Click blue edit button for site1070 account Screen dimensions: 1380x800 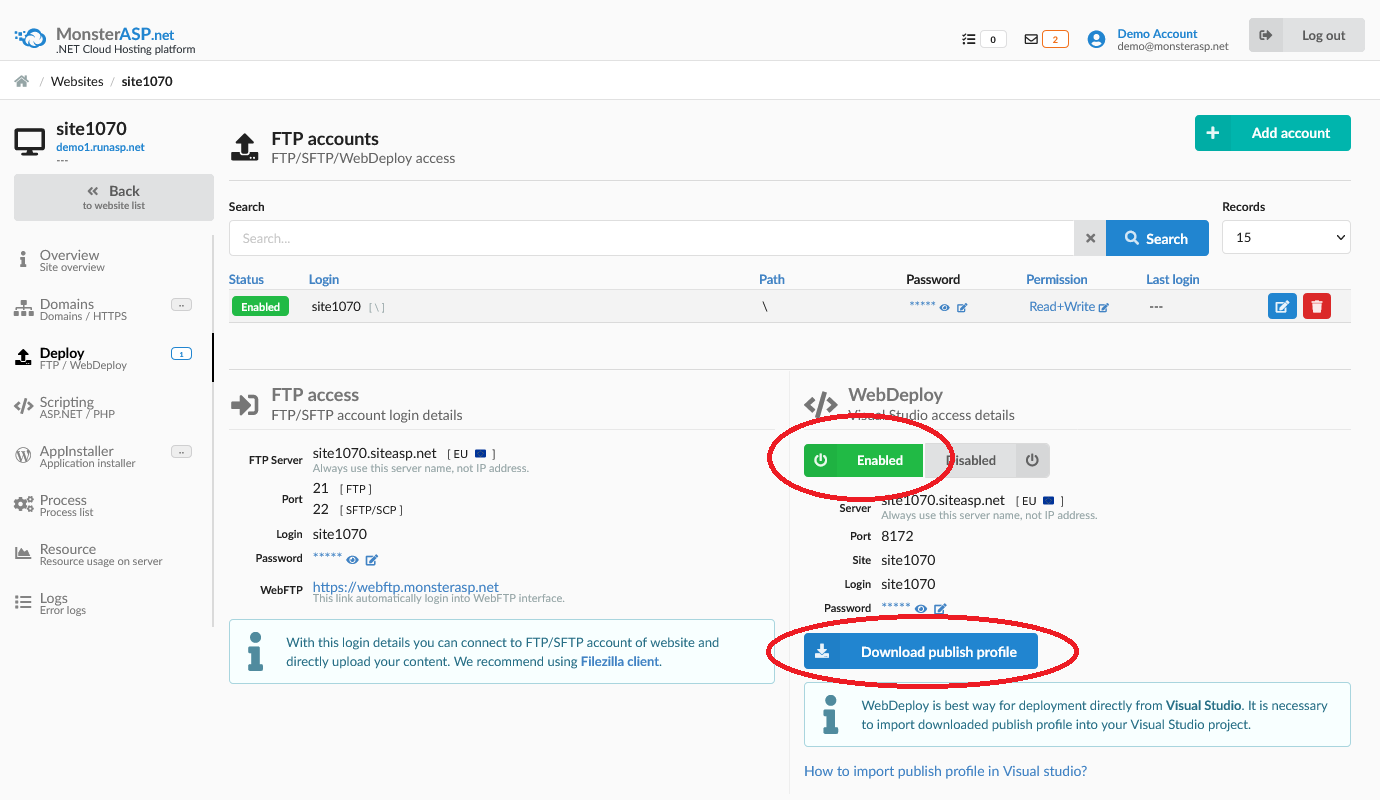click(1282, 307)
